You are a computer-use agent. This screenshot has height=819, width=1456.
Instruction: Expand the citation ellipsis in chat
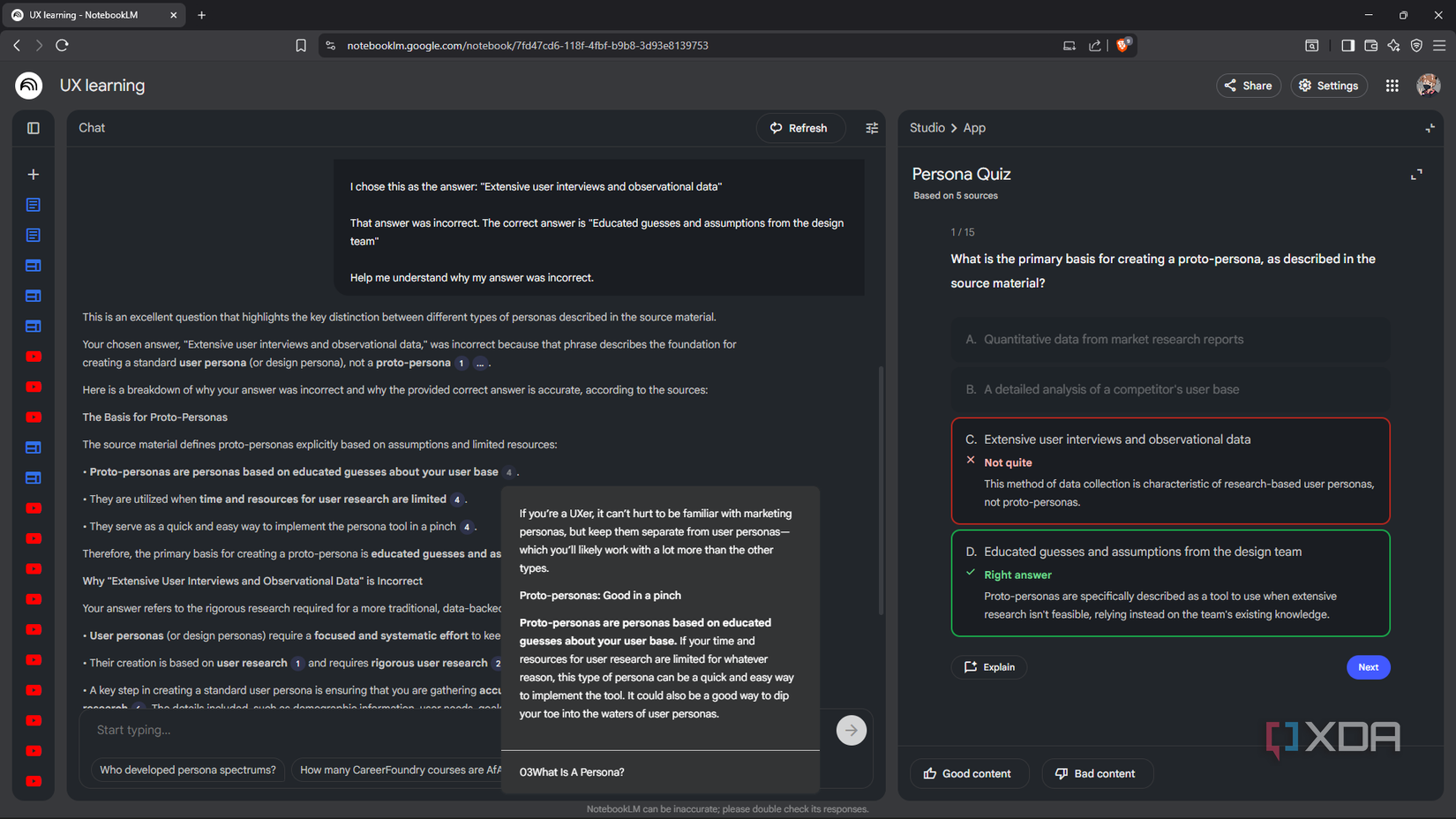point(480,364)
